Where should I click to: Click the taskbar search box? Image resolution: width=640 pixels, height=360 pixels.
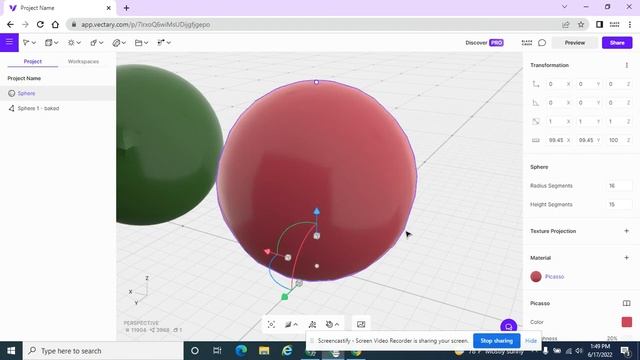tap(102, 351)
